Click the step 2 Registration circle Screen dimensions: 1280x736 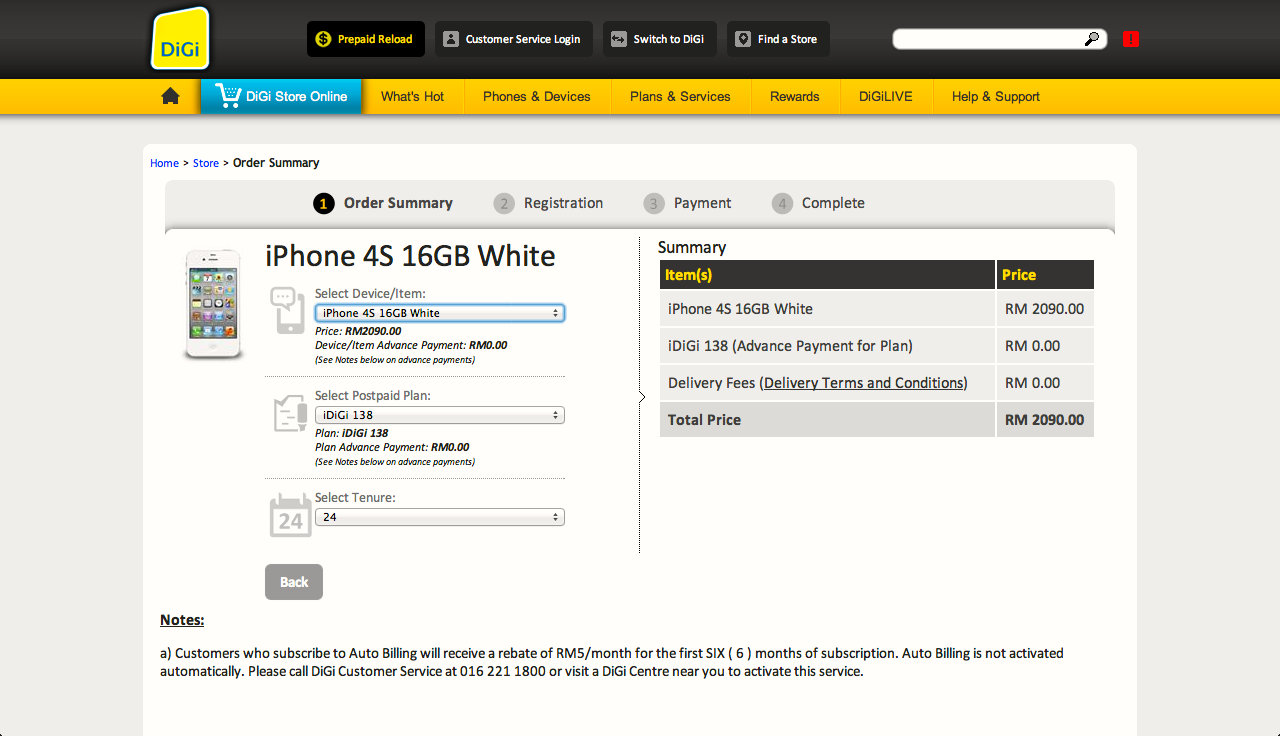point(504,204)
